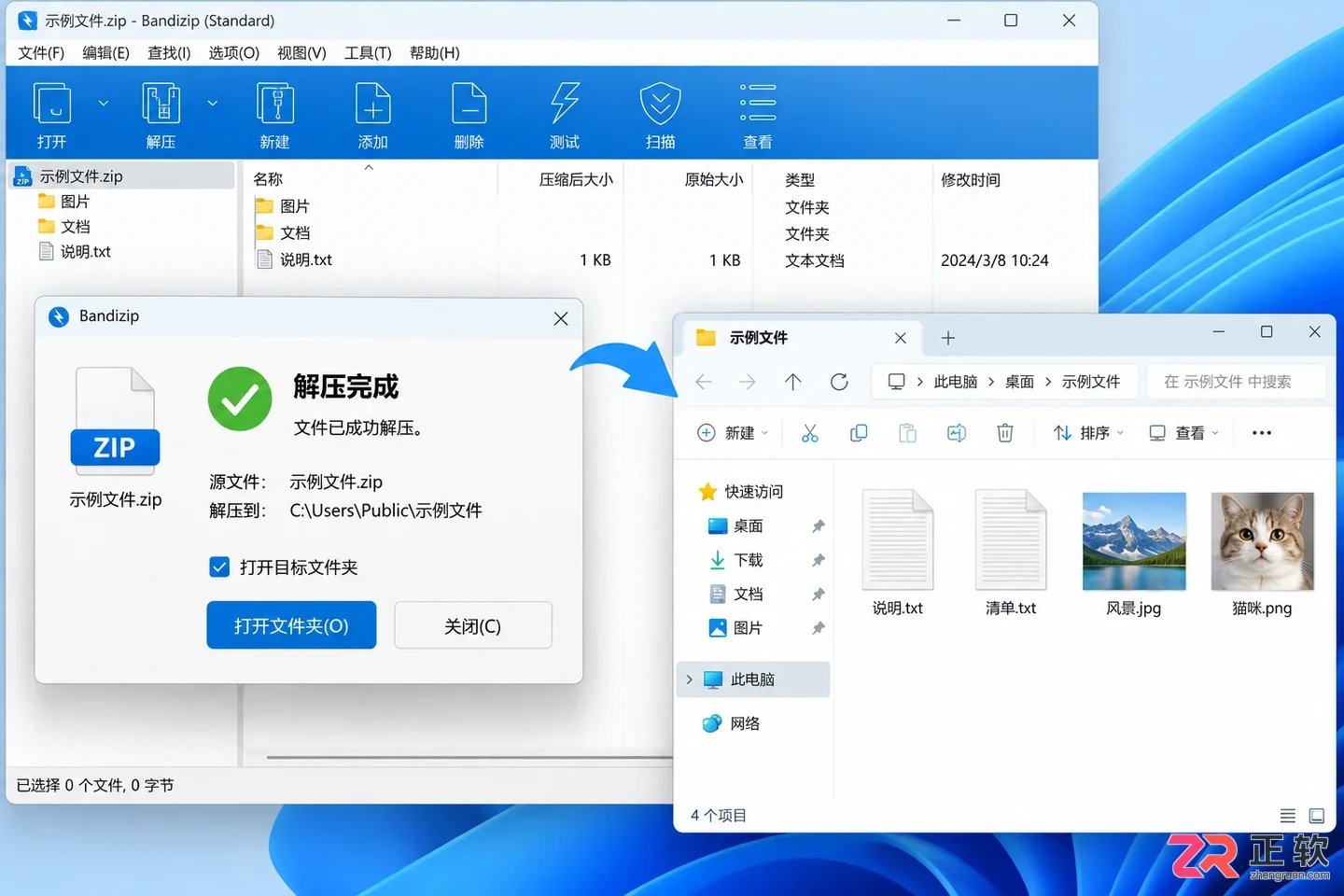Open the 选项(O) menu
The width and height of the screenshot is (1344, 896).
233,53
